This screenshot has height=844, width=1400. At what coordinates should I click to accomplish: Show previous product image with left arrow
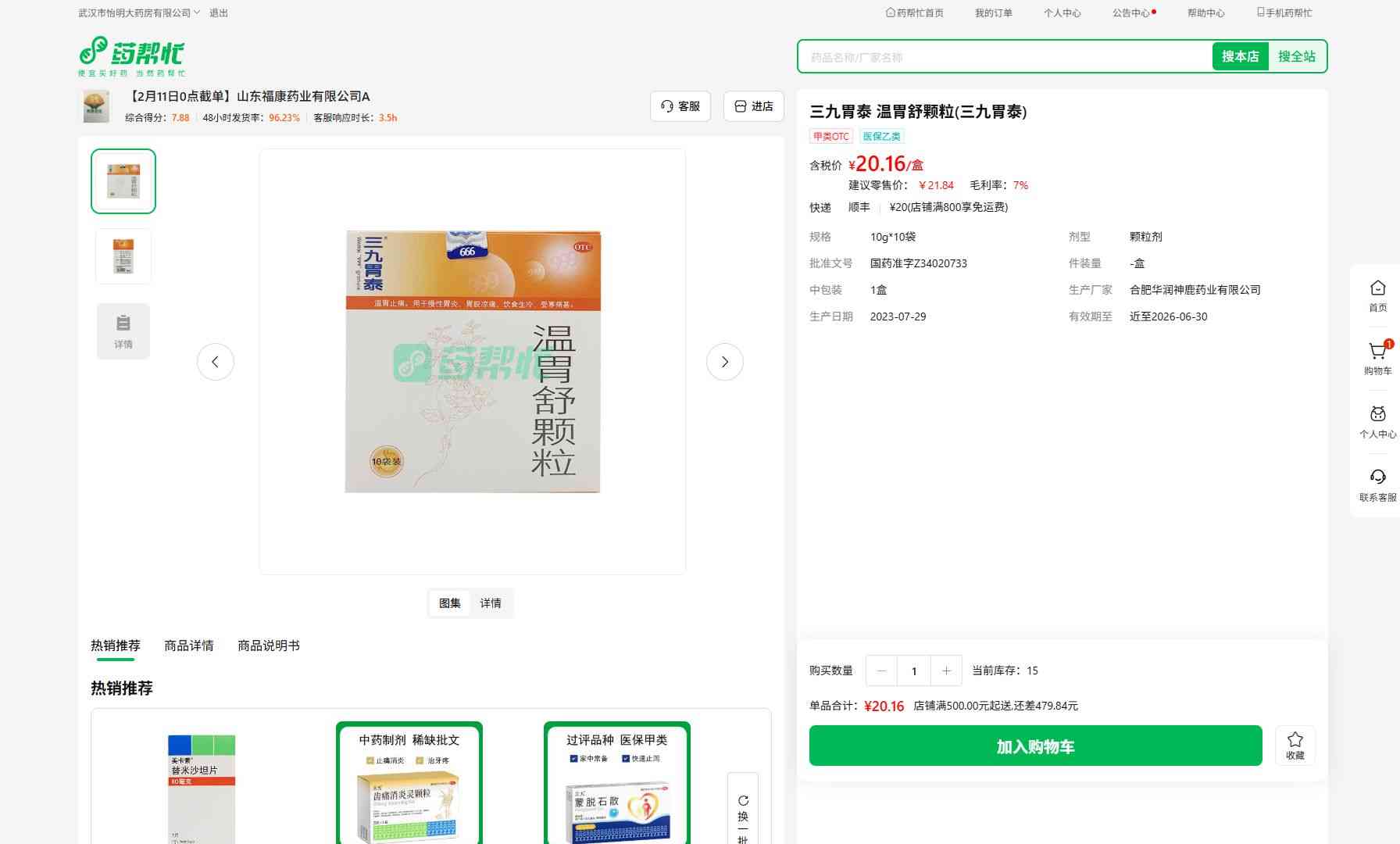[x=216, y=362]
